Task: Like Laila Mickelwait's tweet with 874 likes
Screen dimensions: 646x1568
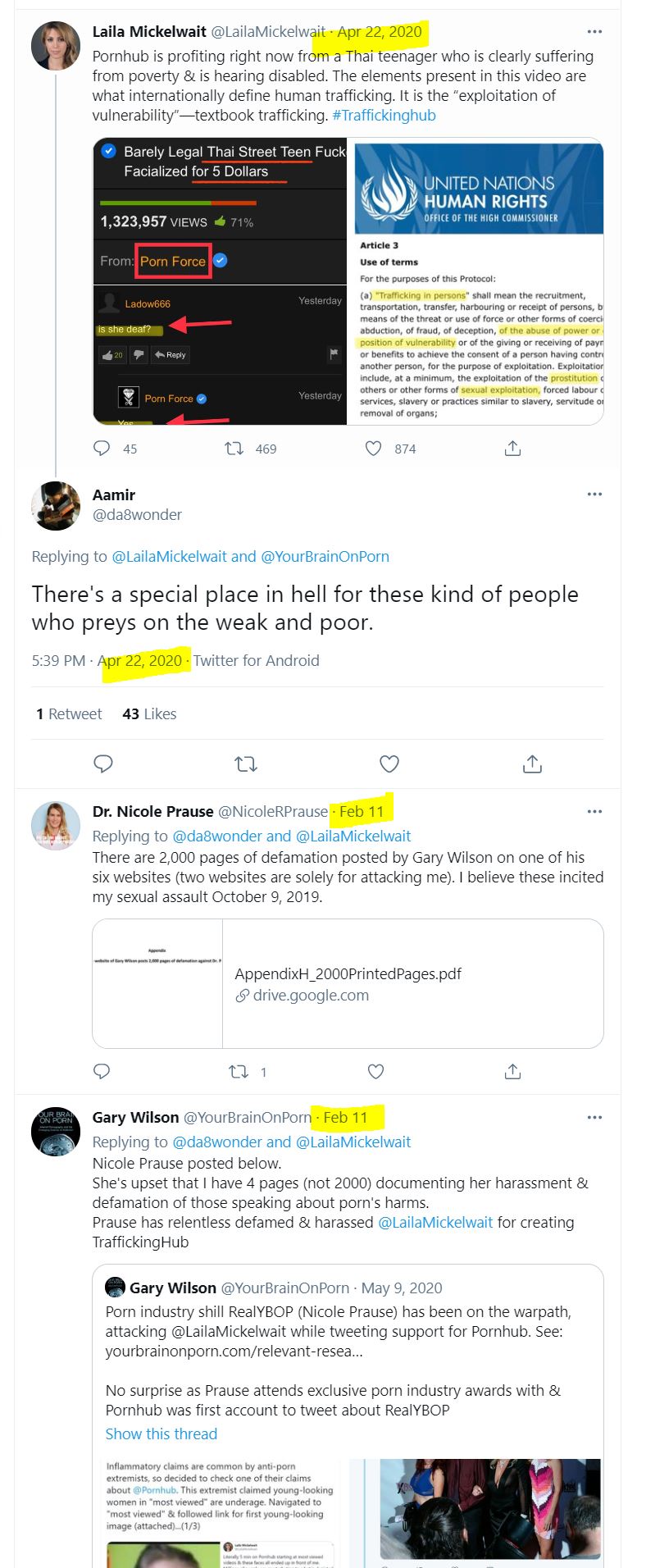Action: [x=373, y=448]
